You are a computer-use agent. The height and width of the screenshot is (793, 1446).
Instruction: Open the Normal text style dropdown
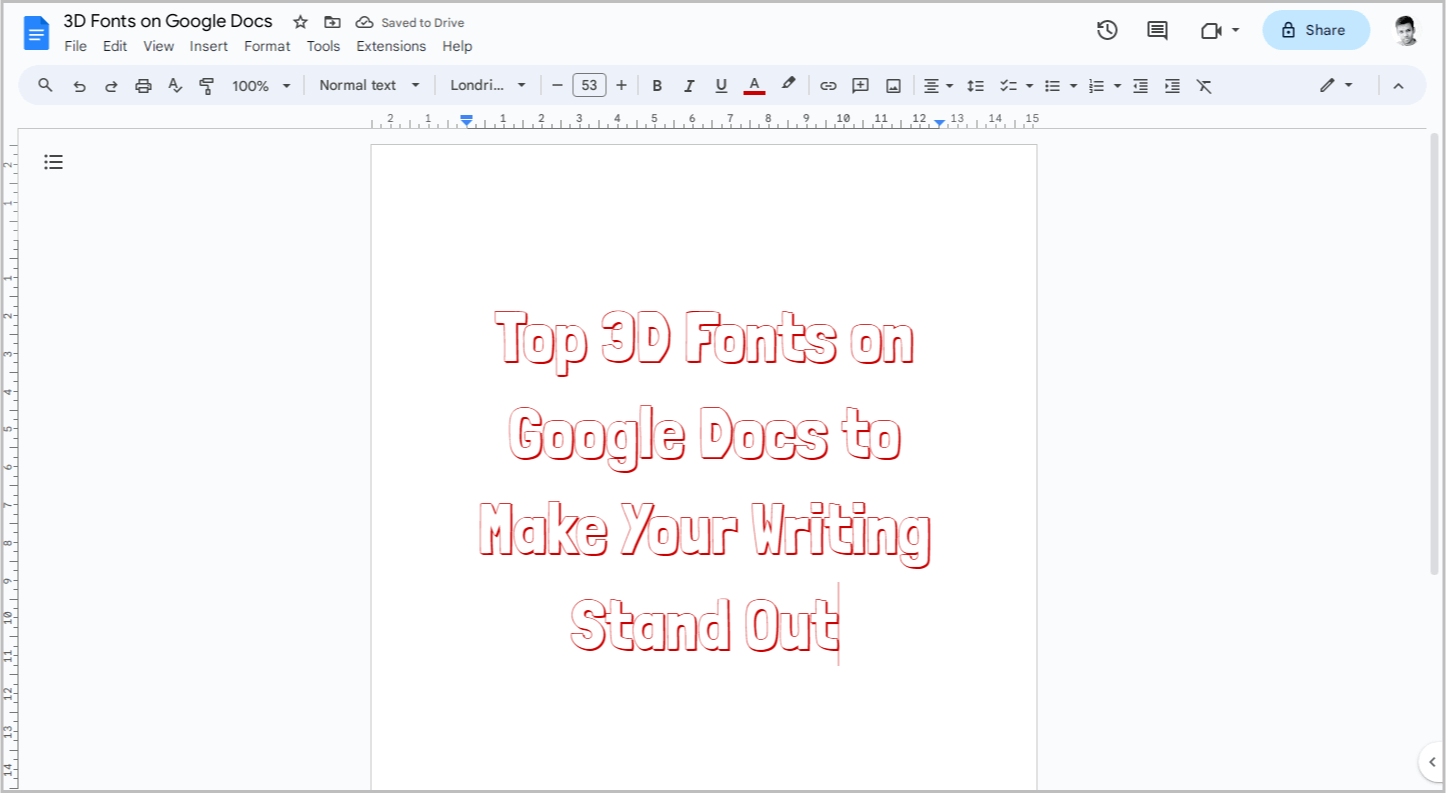point(370,86)
